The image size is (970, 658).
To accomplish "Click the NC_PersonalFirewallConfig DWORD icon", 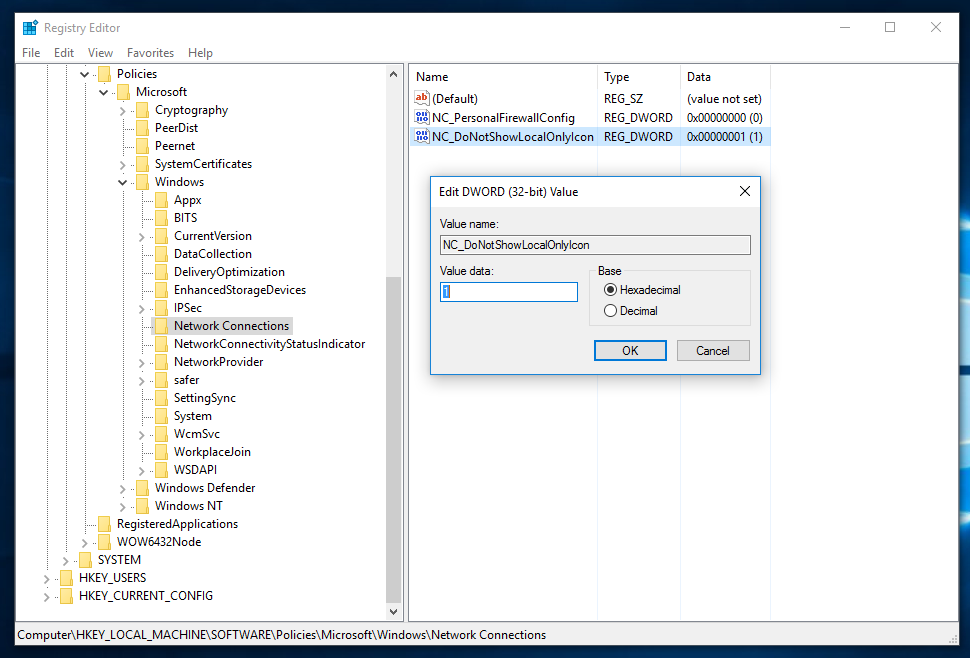I will (x=421, y=118).
